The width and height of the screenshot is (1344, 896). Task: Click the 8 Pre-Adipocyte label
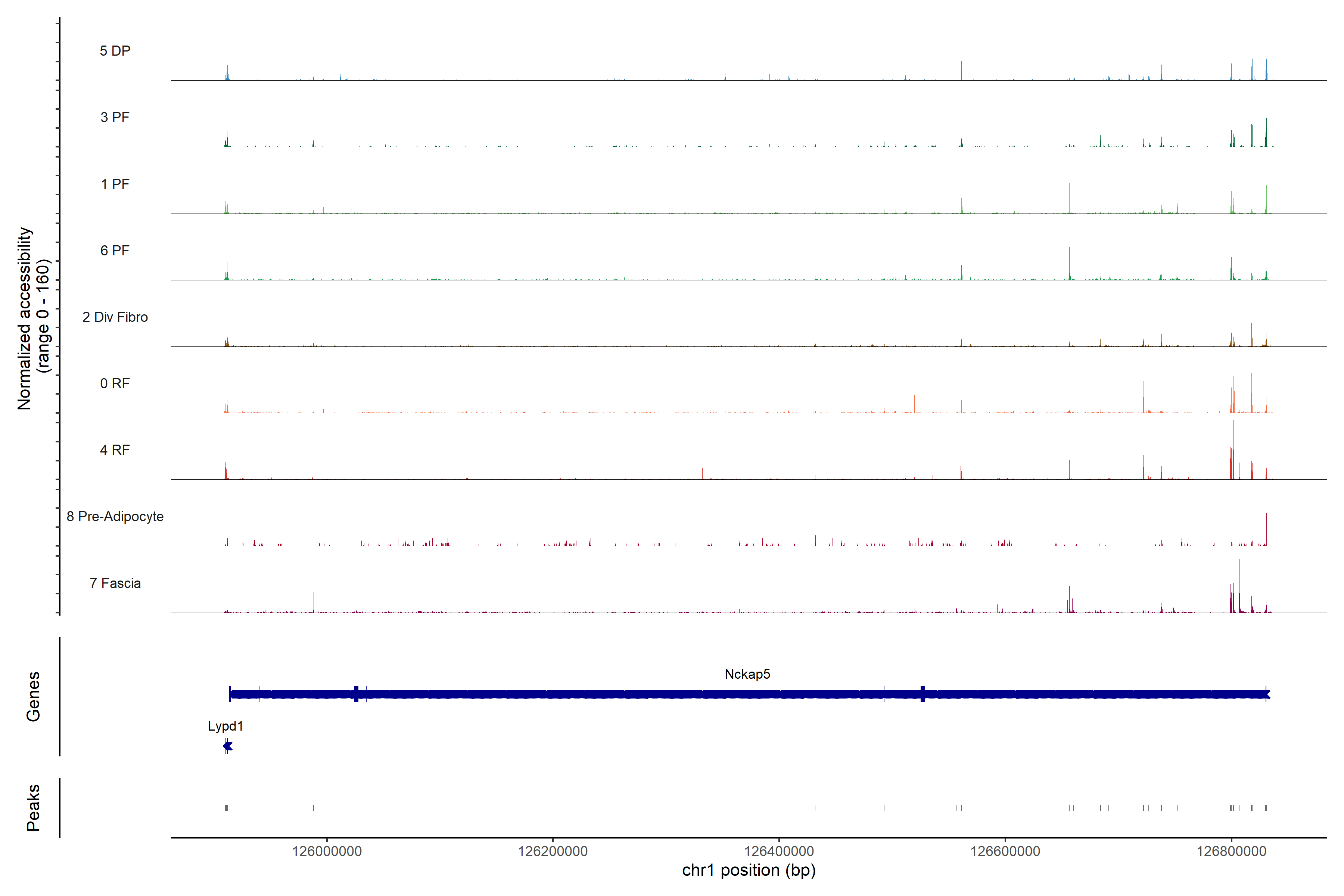pyautogui.click(x=115, y=517)
